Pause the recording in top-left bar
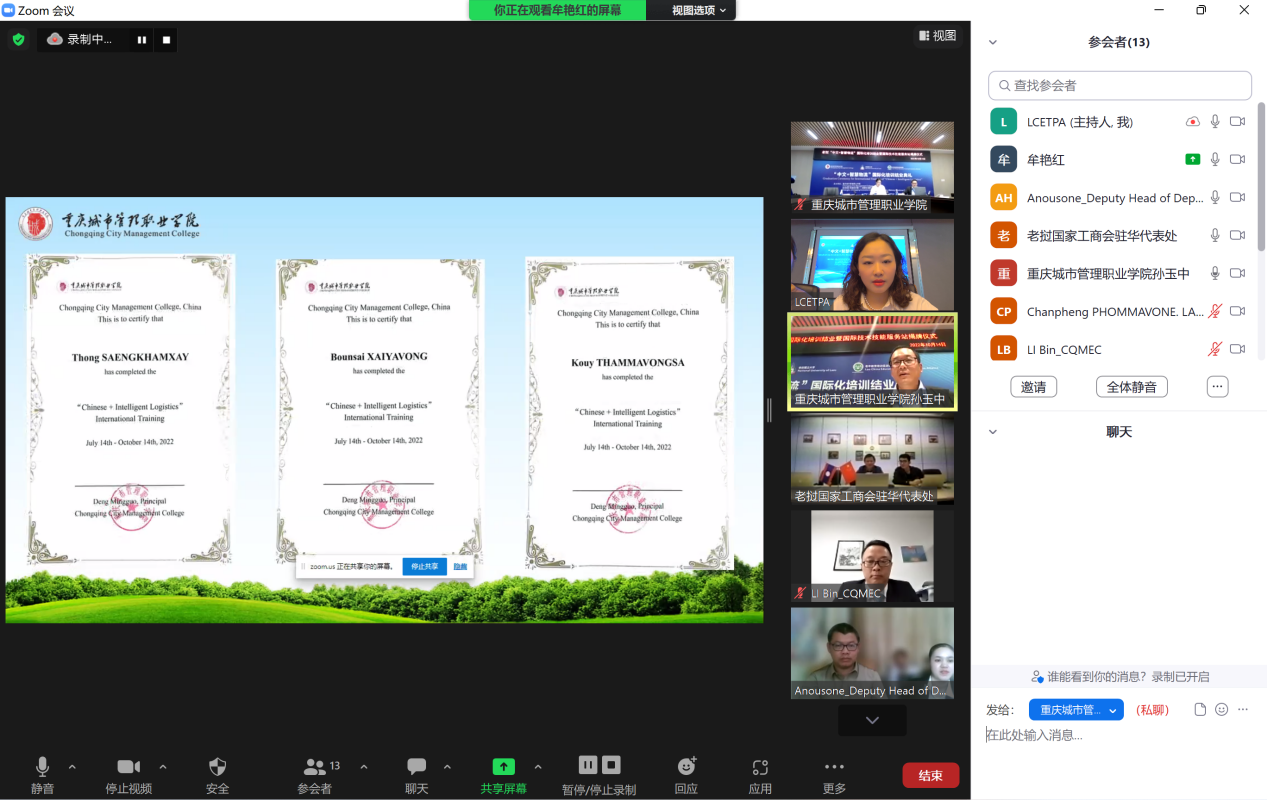The width and height of the screenshot is (1267, 800). (142, 40)
